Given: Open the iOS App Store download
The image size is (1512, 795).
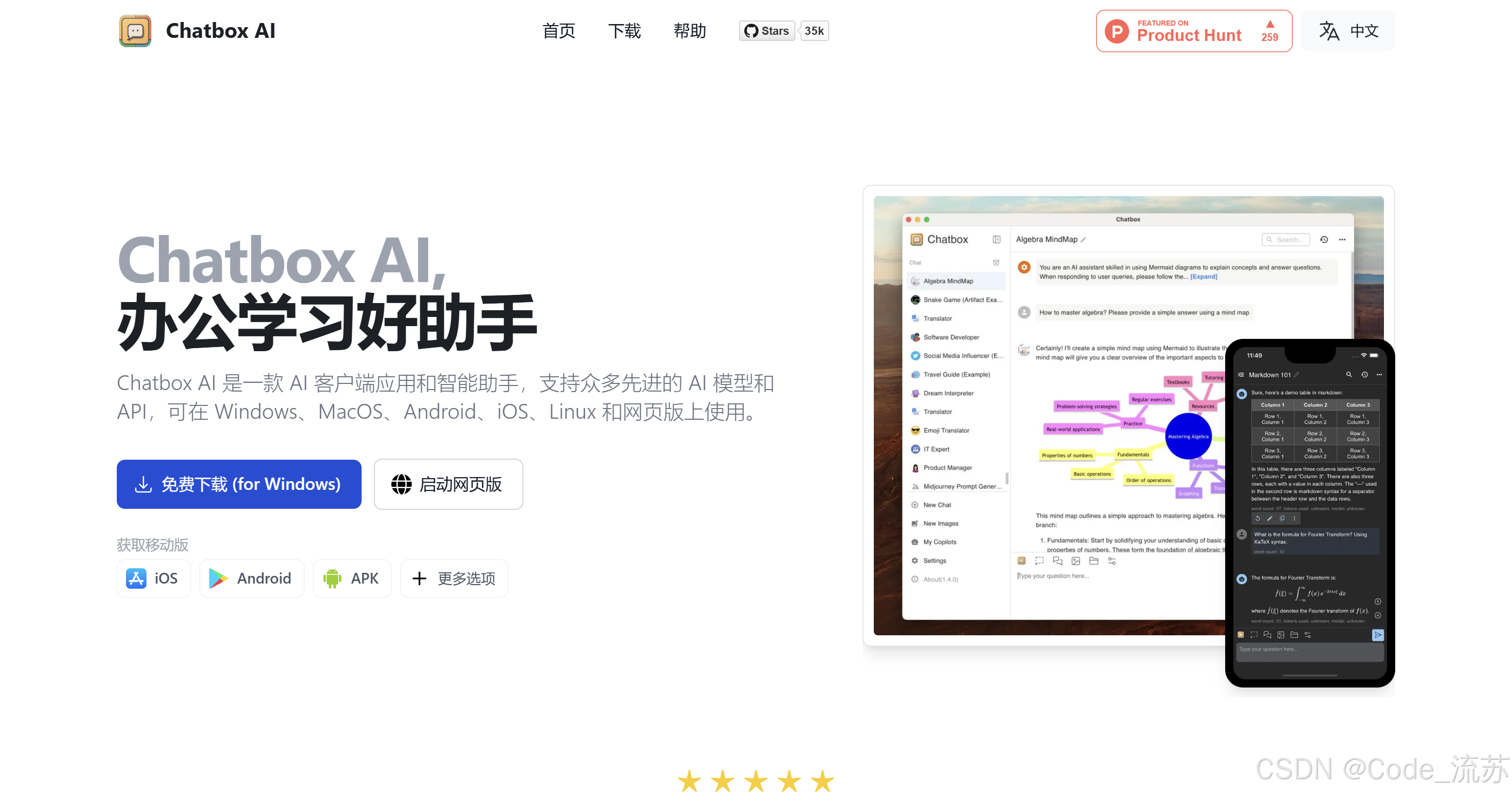Looking at the screenshot, I should tap(153, 578).
